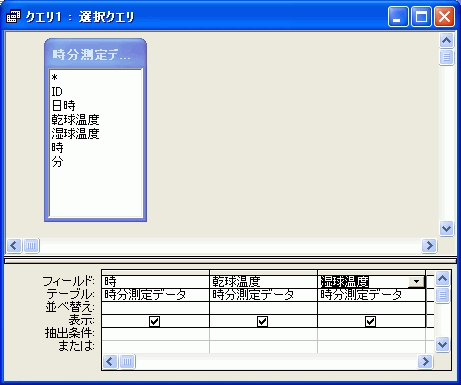This screenshot has width=461, height=385.
Task: Click the column selector above 乾球温度 column
Action: 263,273
